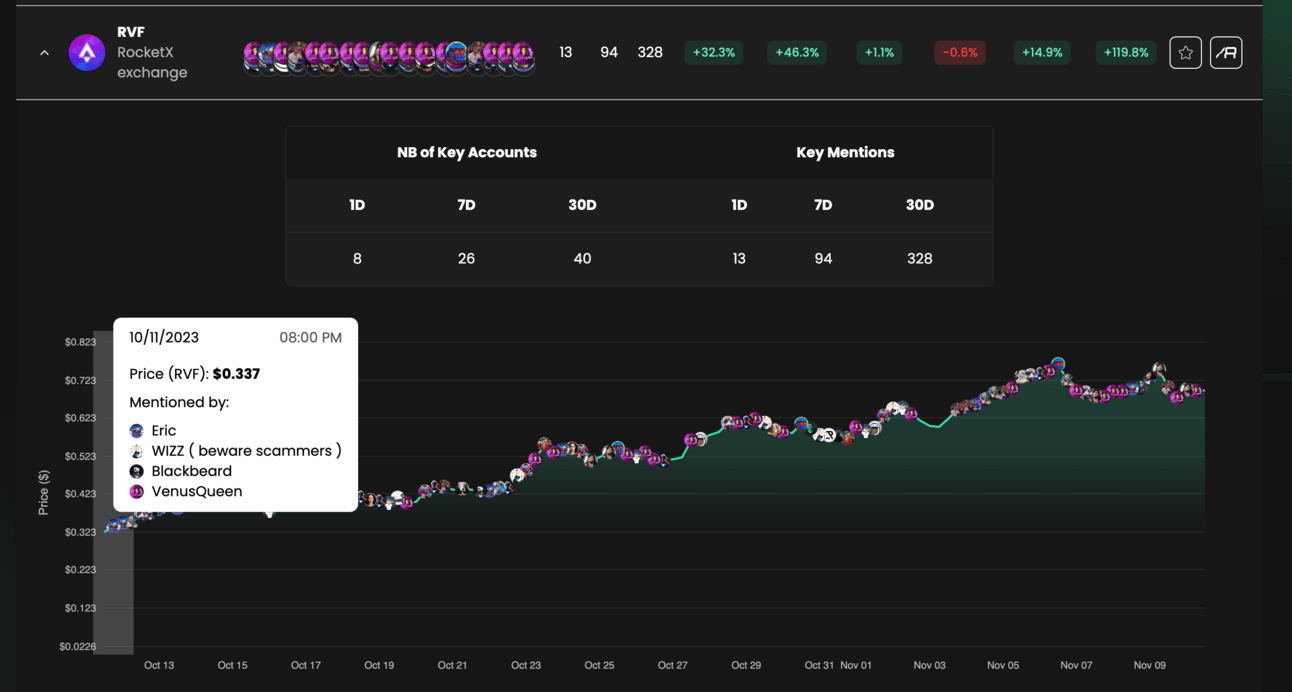Click Blackbeard's avatar in the tooltip
Image resolution: width=1292 pixels, height=692 pixels.
click(137, 471)
